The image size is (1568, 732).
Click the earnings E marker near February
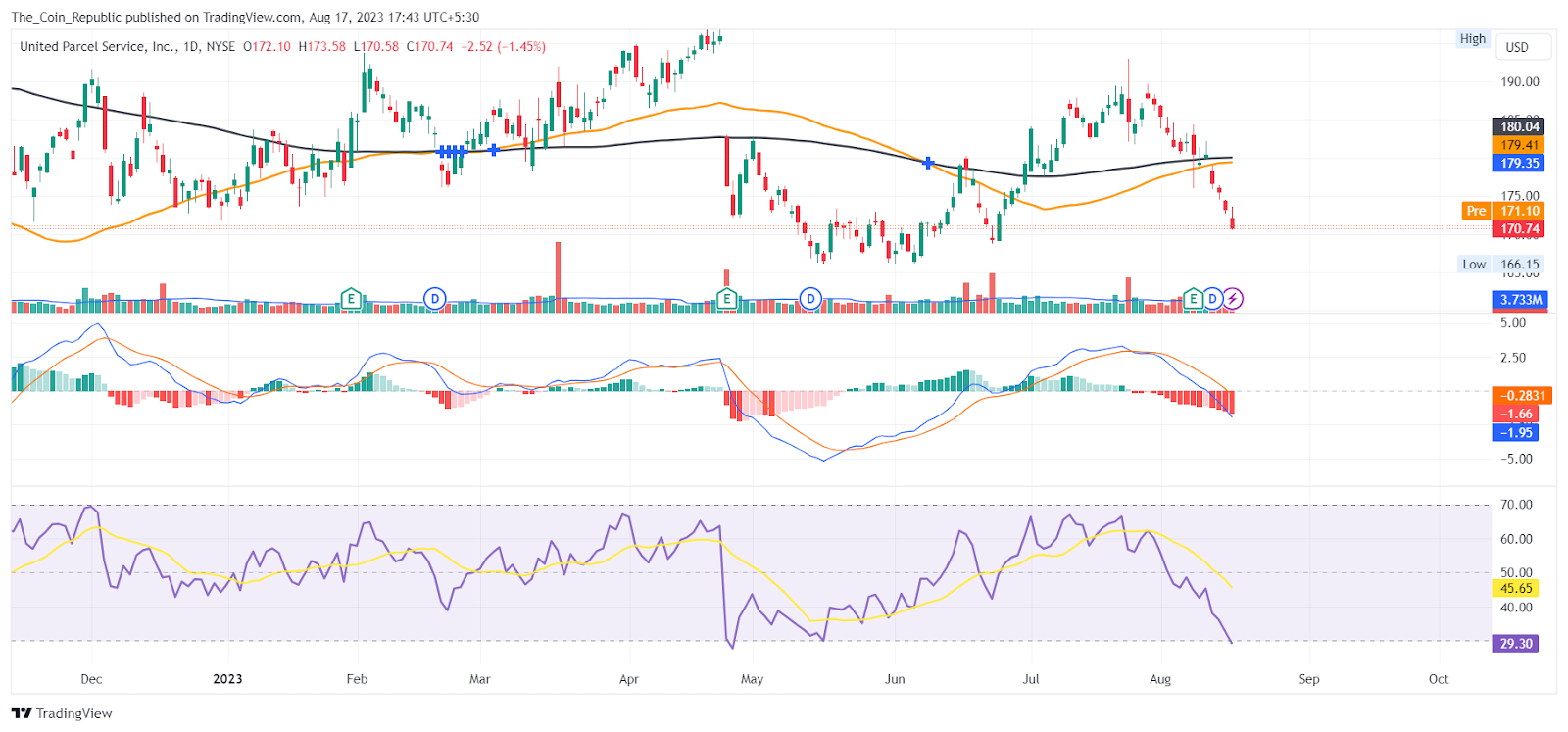(x=351, y=298)
